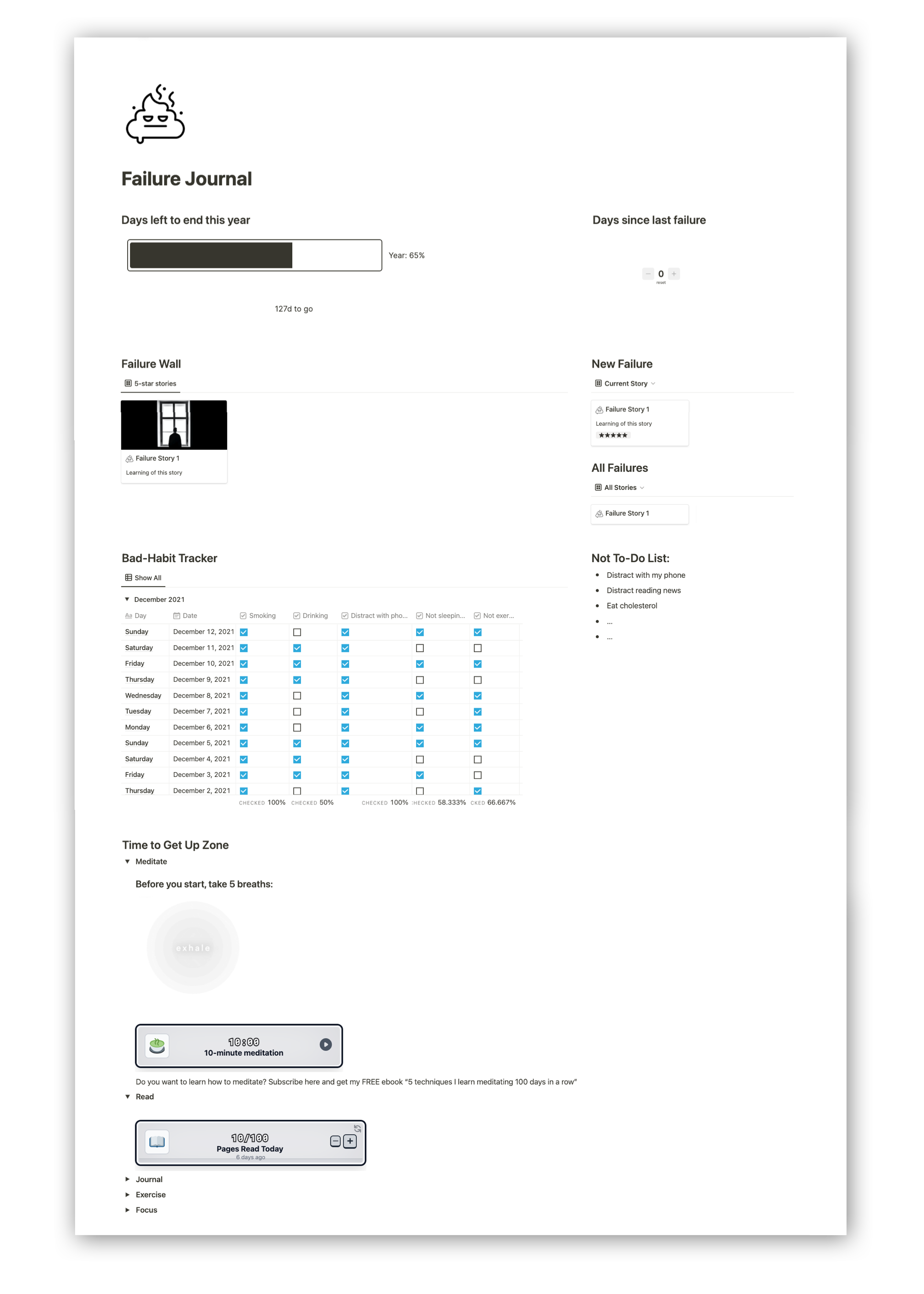Viewport: 924px width, 1294px height.
Task: Click minus button on Pages Read Today
Action: coord(335,1141)
